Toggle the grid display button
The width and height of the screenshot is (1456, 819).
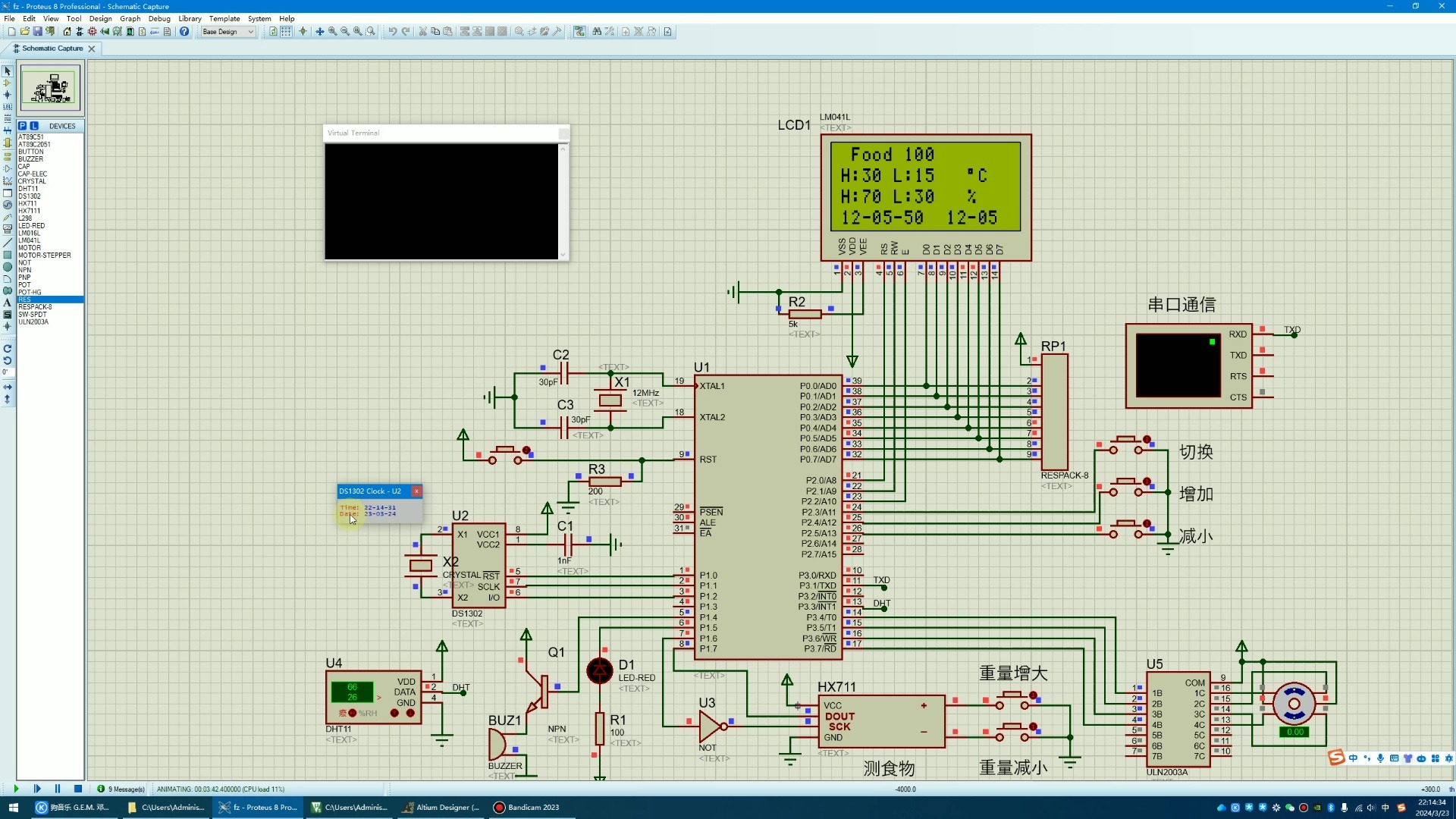(x=286, y=32)
